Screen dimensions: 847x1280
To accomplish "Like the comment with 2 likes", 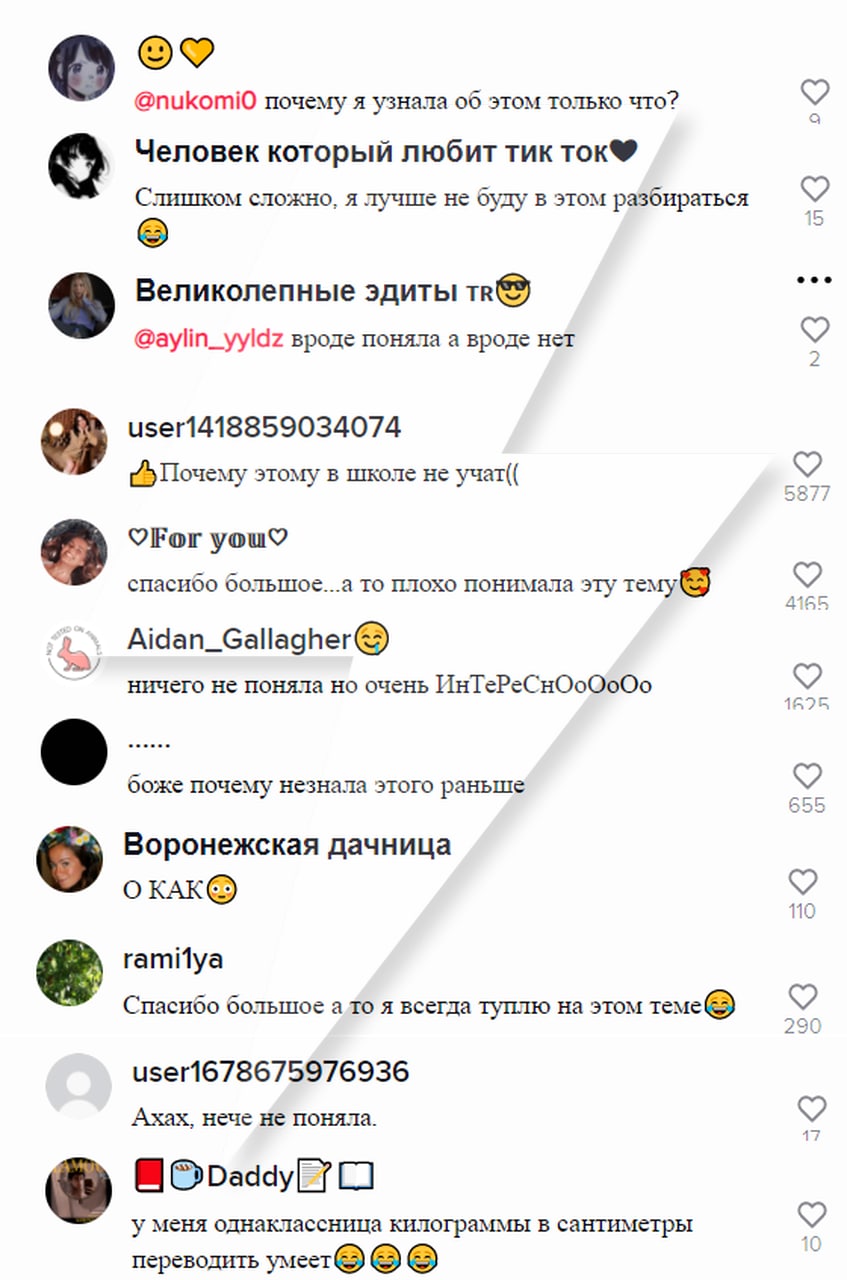I will click(815, 329).
